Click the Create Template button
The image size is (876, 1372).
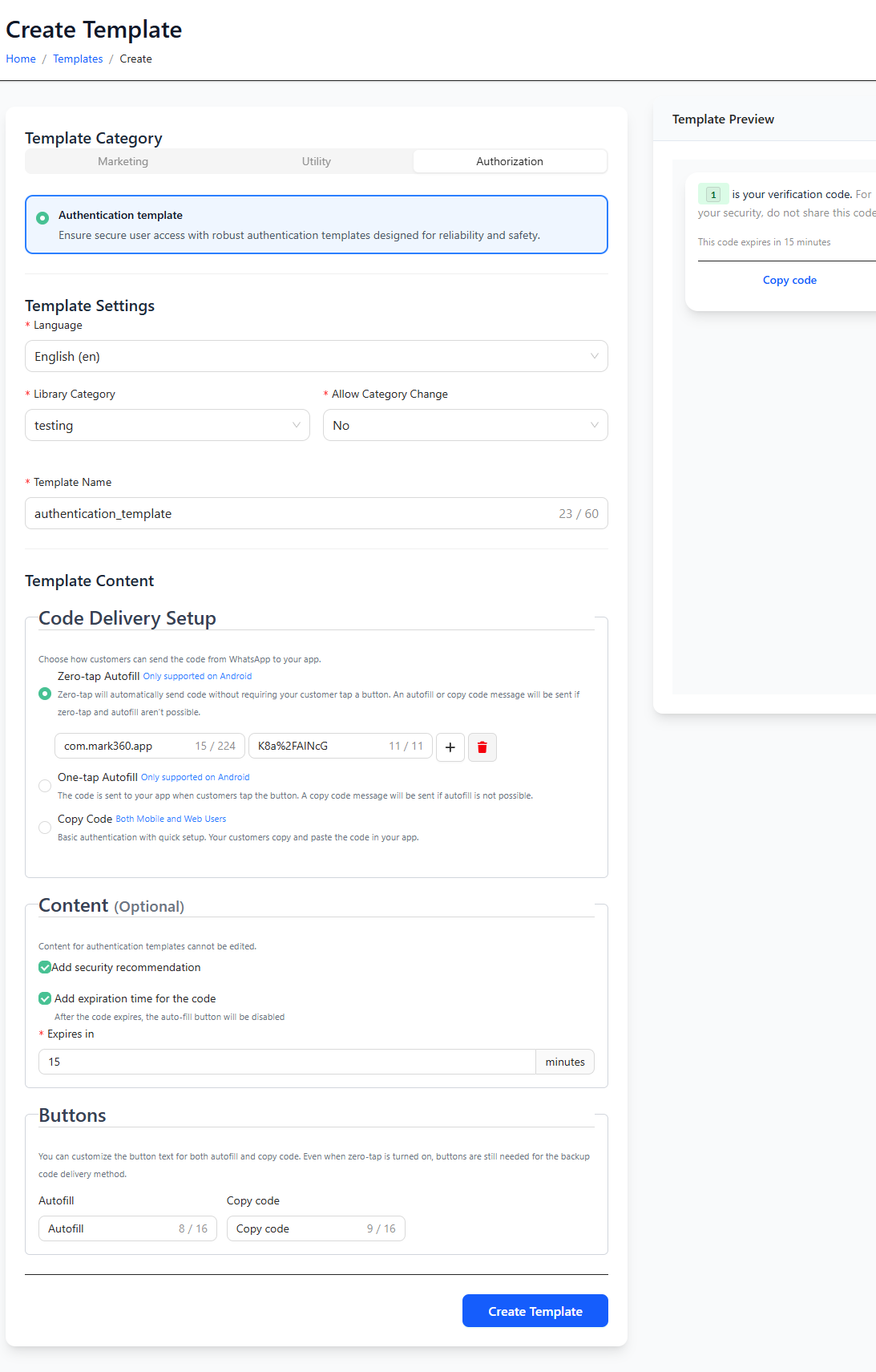point(535,1311)
